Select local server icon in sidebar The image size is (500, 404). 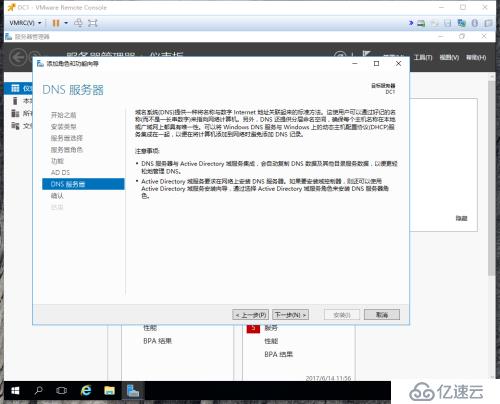15,101
